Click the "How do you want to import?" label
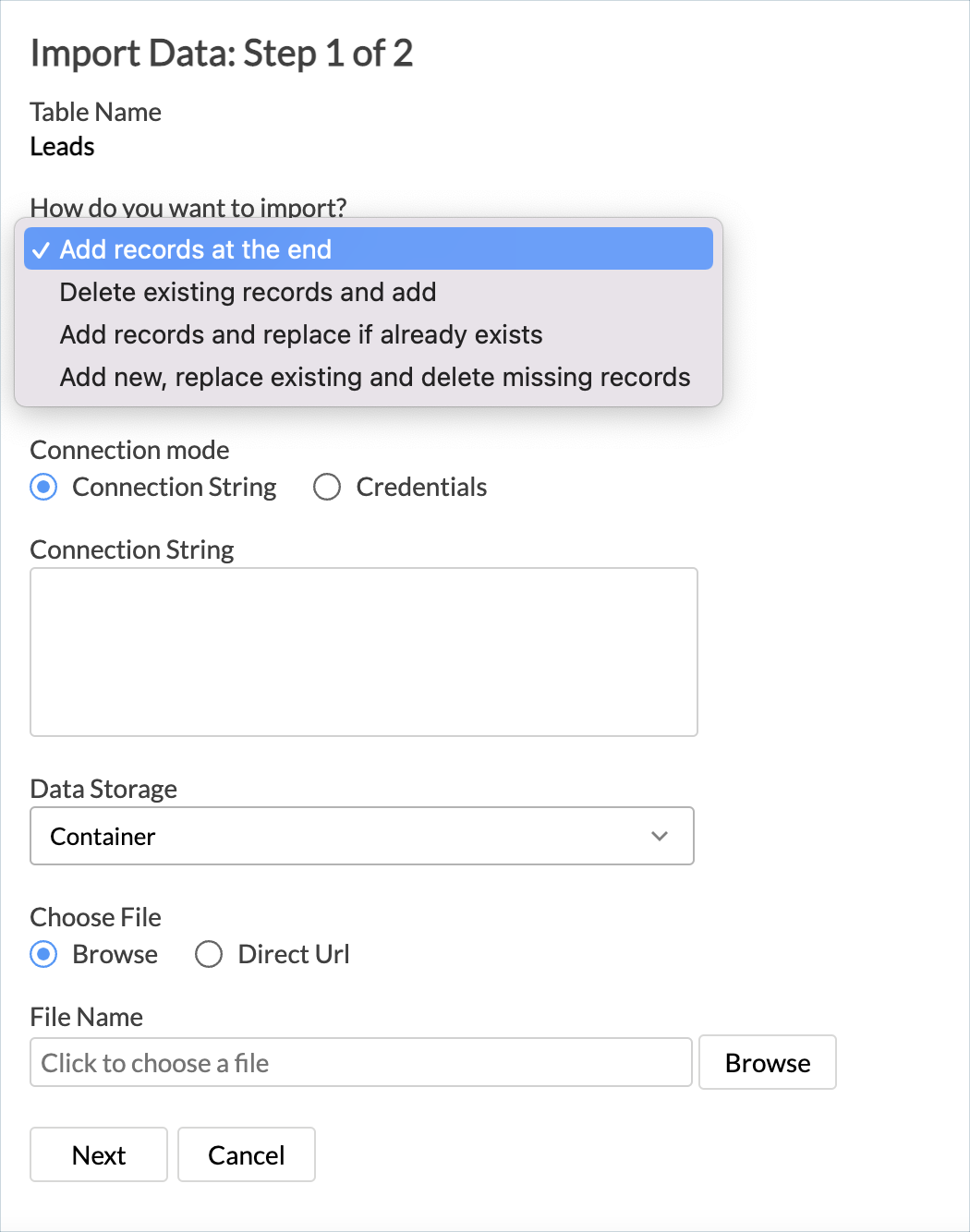 tap(188, 208)
